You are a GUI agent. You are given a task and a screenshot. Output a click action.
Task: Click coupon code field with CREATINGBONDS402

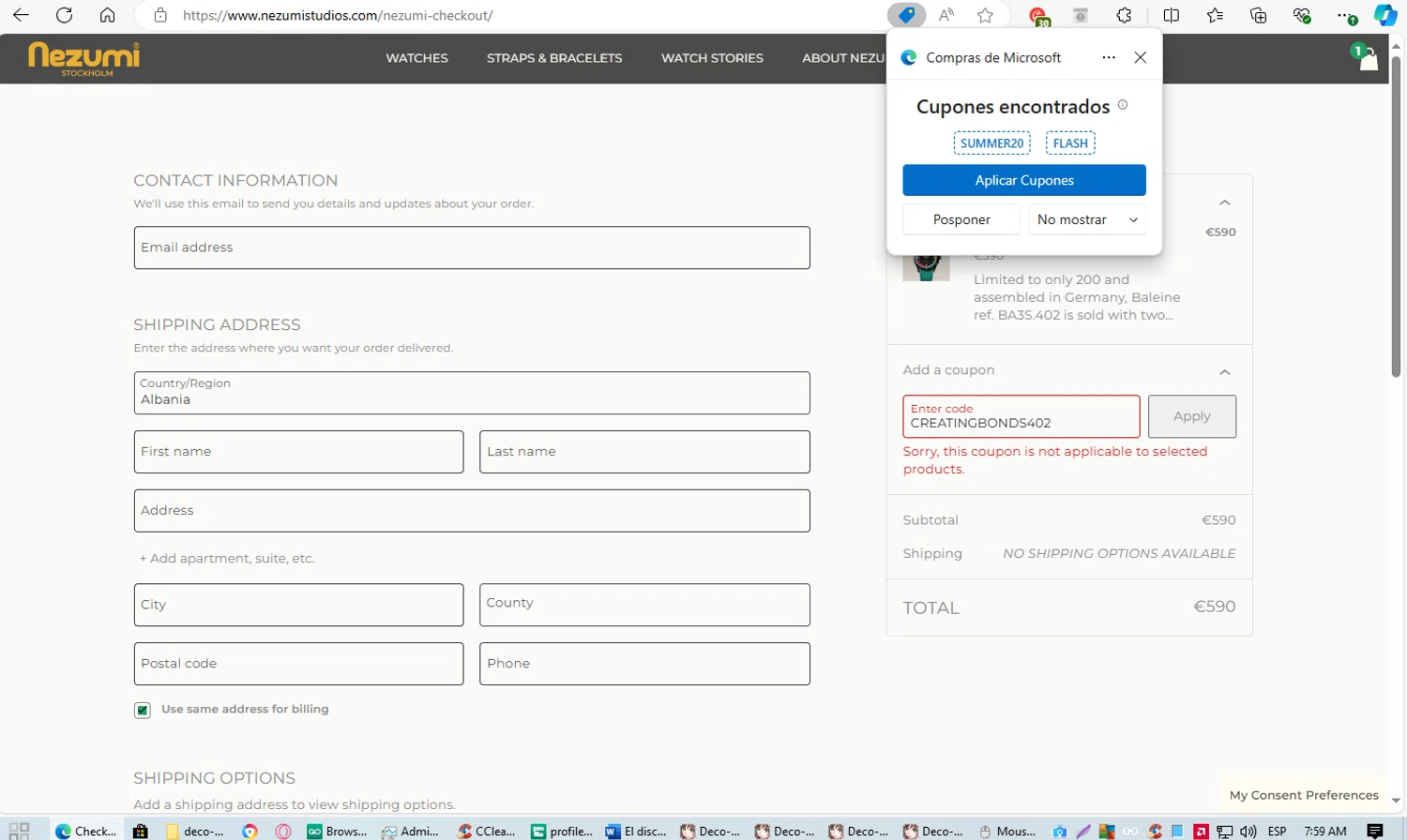pyautogui.click(x=1021, y=416)
